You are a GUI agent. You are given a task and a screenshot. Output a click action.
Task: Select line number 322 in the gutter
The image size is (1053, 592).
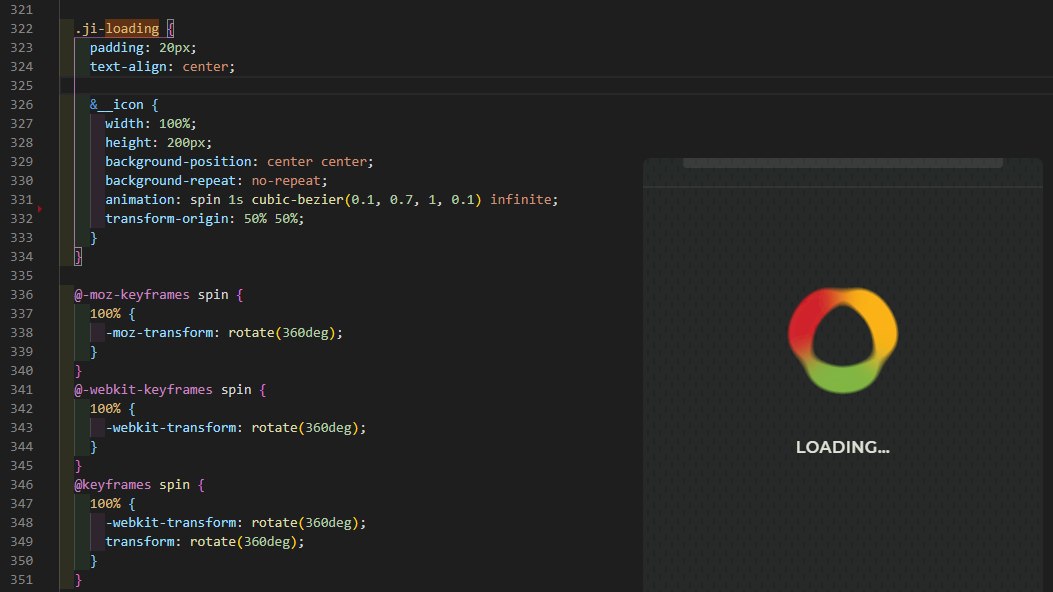click(21, 29)
